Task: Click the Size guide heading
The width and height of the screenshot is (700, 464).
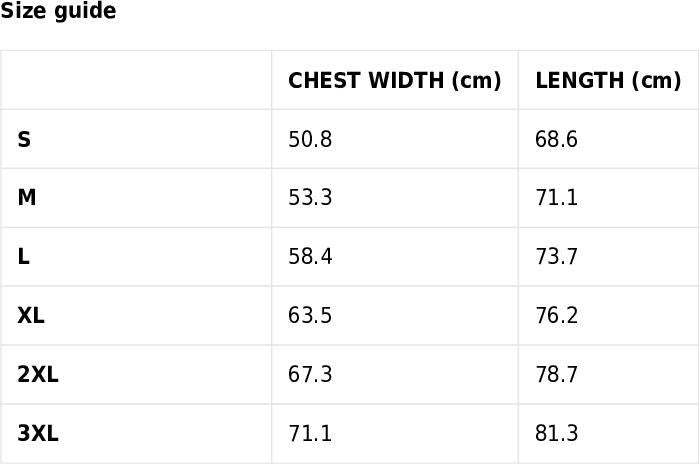Action: tap(58, 12)
